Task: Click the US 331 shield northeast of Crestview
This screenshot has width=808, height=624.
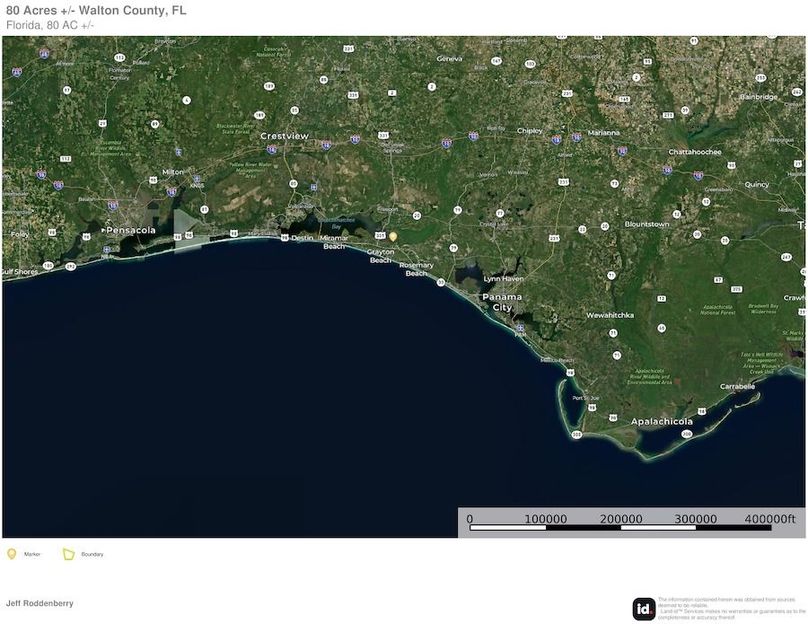Action: pyautogui.click(x=384, y=135)
